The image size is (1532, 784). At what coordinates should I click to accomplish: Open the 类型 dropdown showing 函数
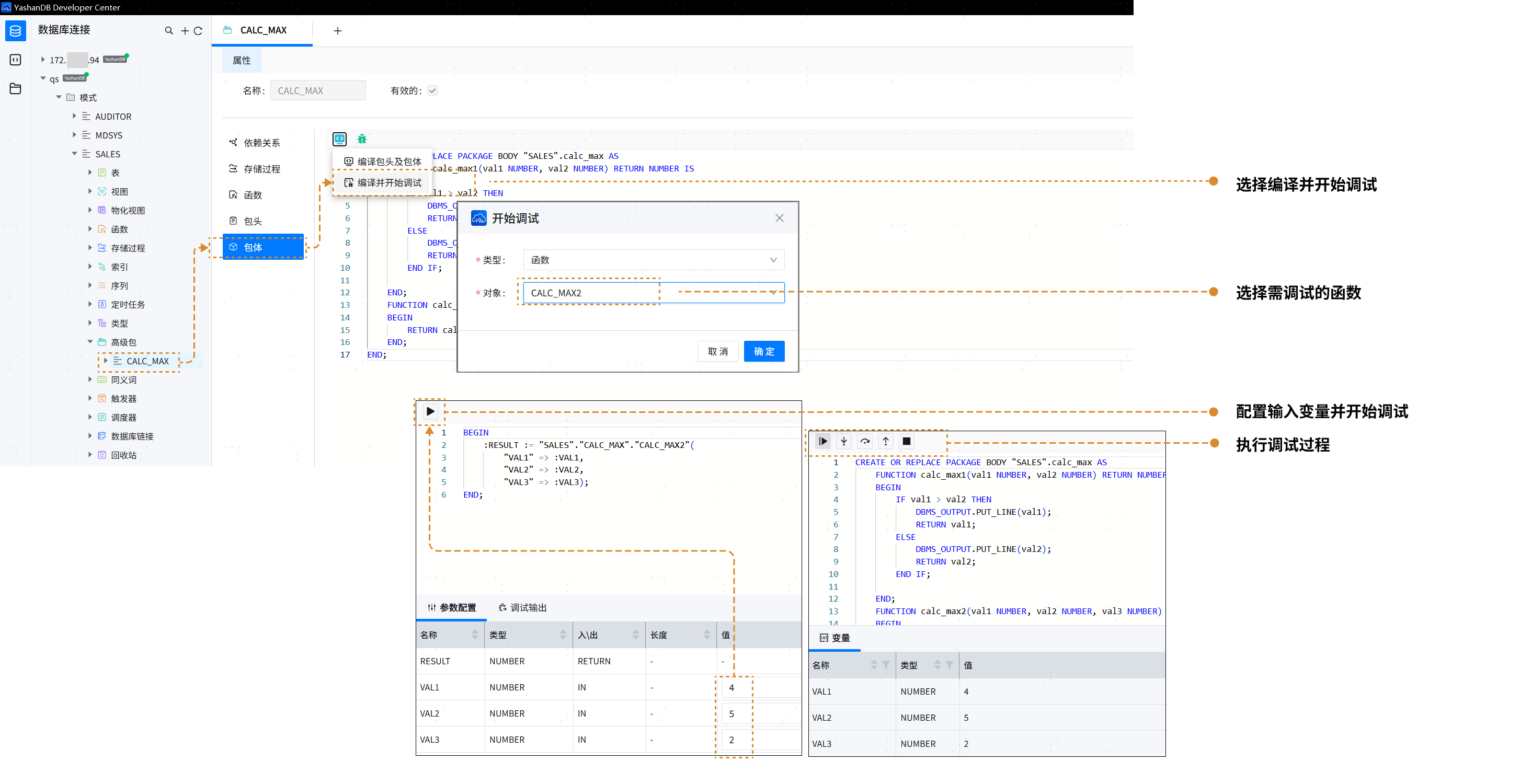pyautogui.click(x=654, y=260)
